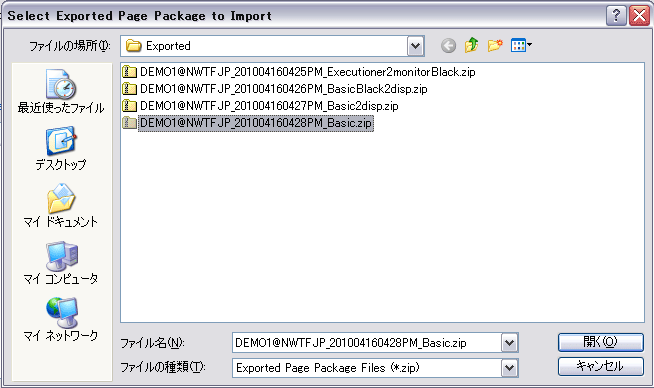The width and height of the screenshot is (654, 388).
Task: Select DEMO1@NWTFJP_201004160428PM_Basic.zip in list
Action: click(256, 123)
